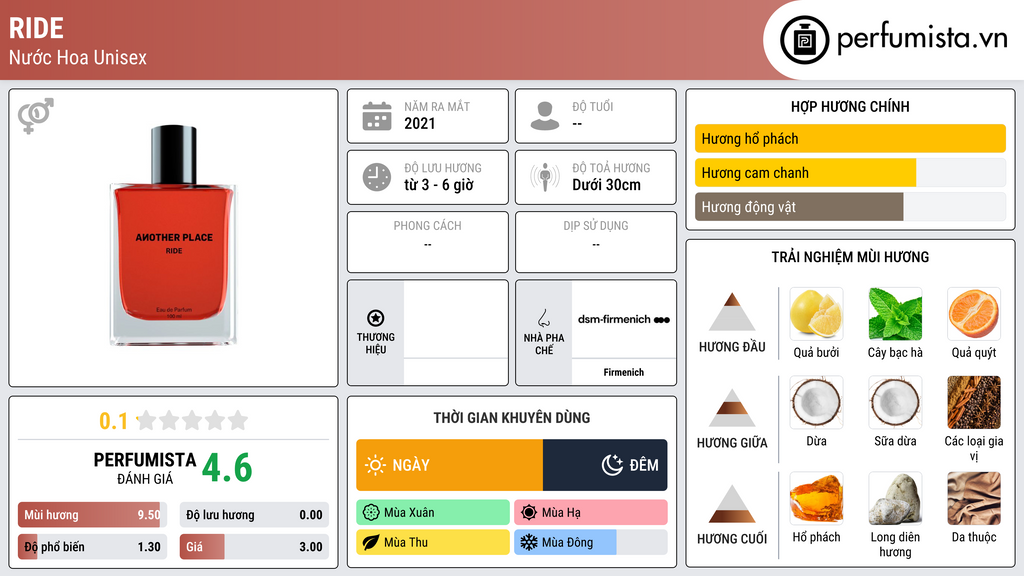Select the Quả quýt note image
Image resolution: width=1024 pixels, height=576 pixels.
[x=974, y=314]
